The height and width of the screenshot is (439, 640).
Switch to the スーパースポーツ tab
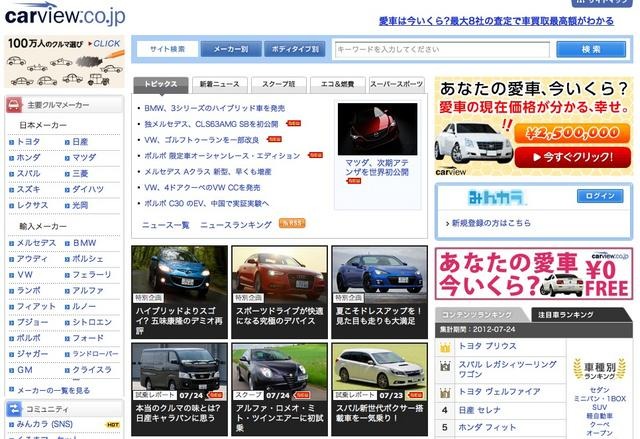tap(396, 84)
